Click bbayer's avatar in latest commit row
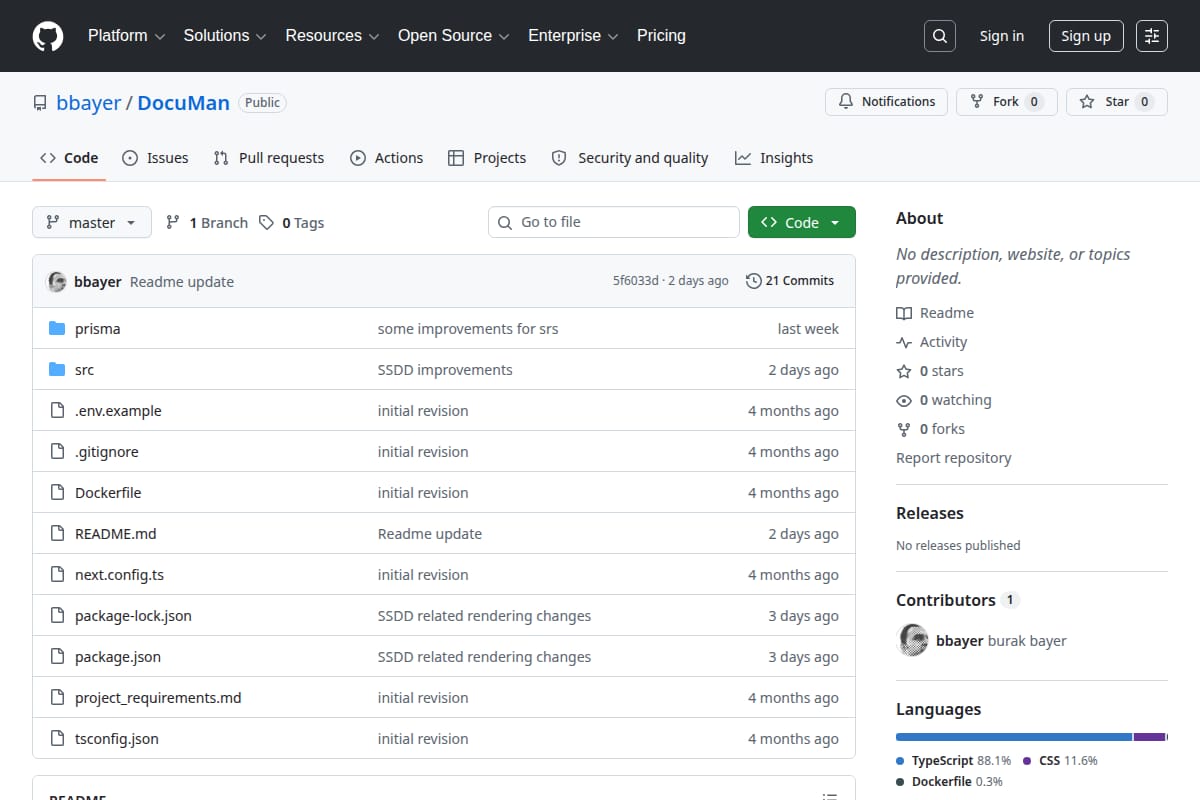Screen dimensions: 1200x800 point(57,281)
